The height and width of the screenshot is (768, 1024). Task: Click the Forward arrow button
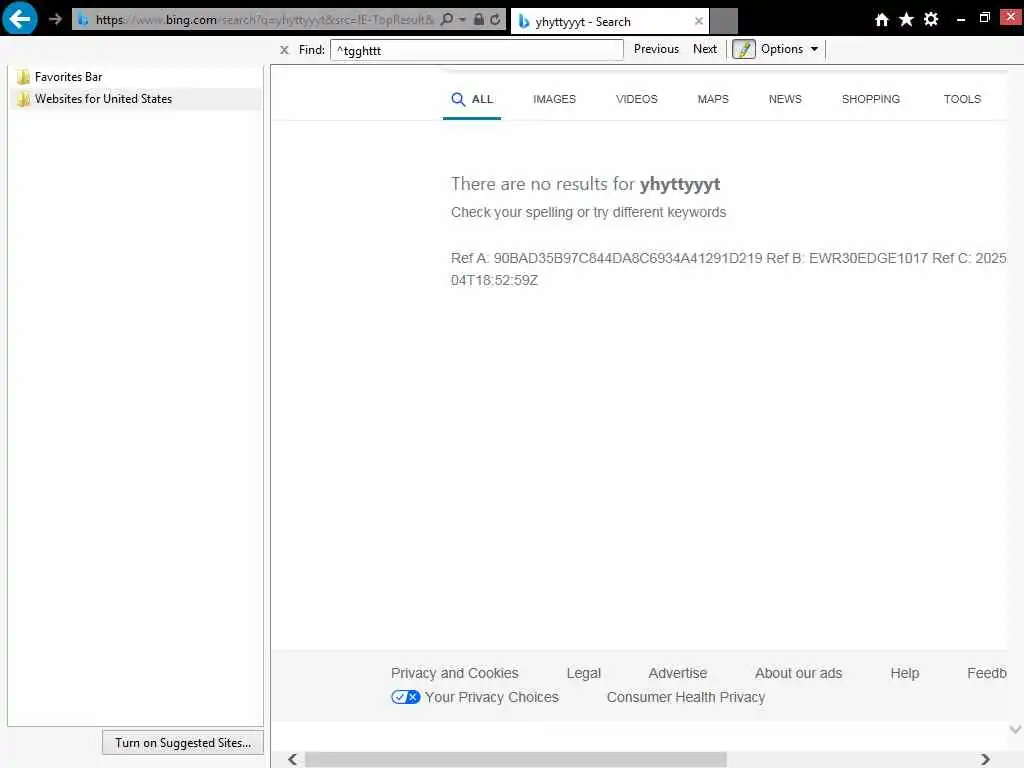tap(56, 19)
